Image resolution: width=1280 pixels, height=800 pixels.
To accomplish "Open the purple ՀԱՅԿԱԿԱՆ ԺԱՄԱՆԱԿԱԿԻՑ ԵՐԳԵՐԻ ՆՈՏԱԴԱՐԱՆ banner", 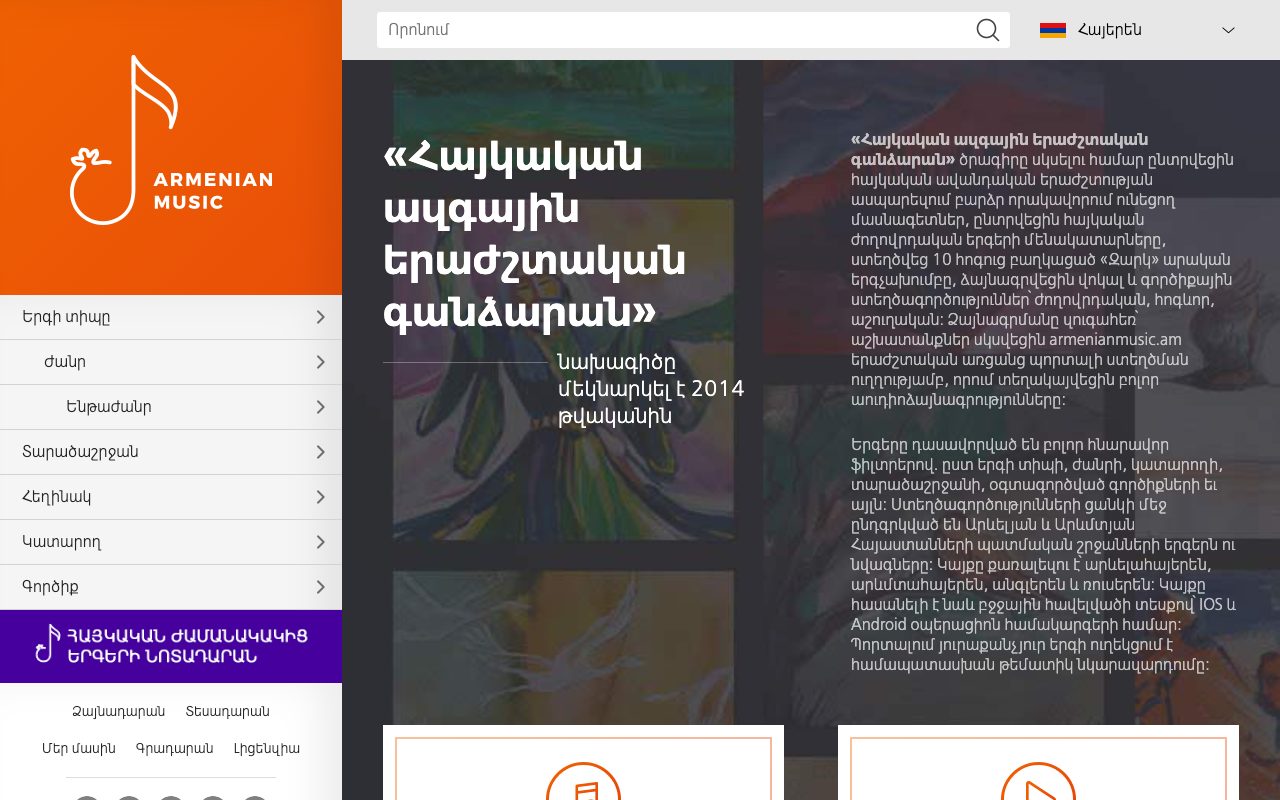I will coord(171,646).
